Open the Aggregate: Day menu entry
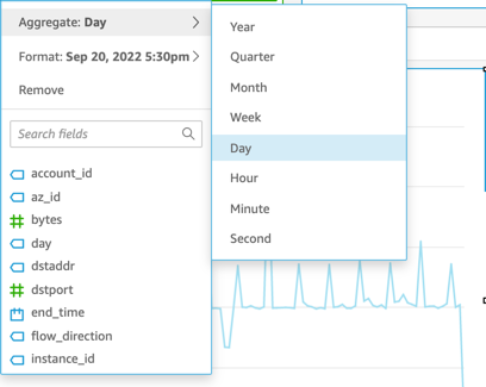 point(106,22)
